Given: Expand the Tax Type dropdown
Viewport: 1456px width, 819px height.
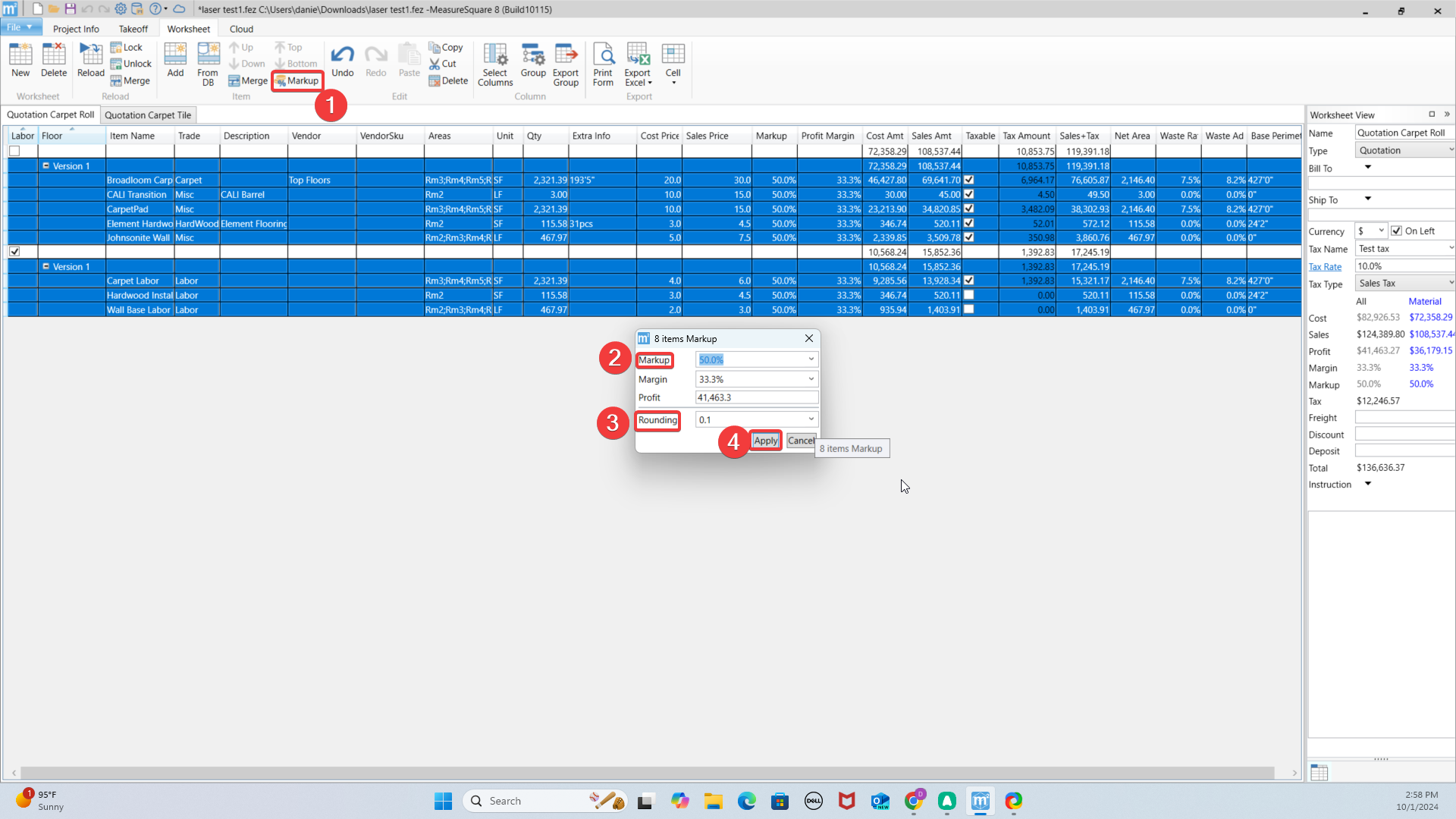Looking at the screenshot, I should [x=1450, y=283].
